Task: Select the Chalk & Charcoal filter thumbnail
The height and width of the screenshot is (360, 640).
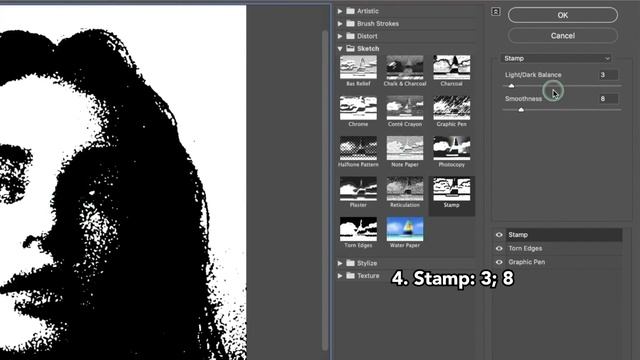Action: click(x=405, y=67)
